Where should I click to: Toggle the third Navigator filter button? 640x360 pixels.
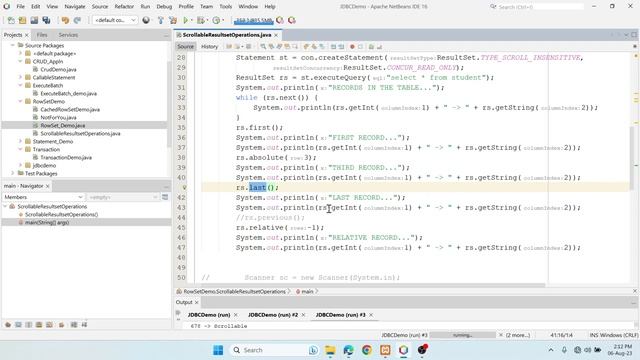pyautogui.click(x=29, y=324)
